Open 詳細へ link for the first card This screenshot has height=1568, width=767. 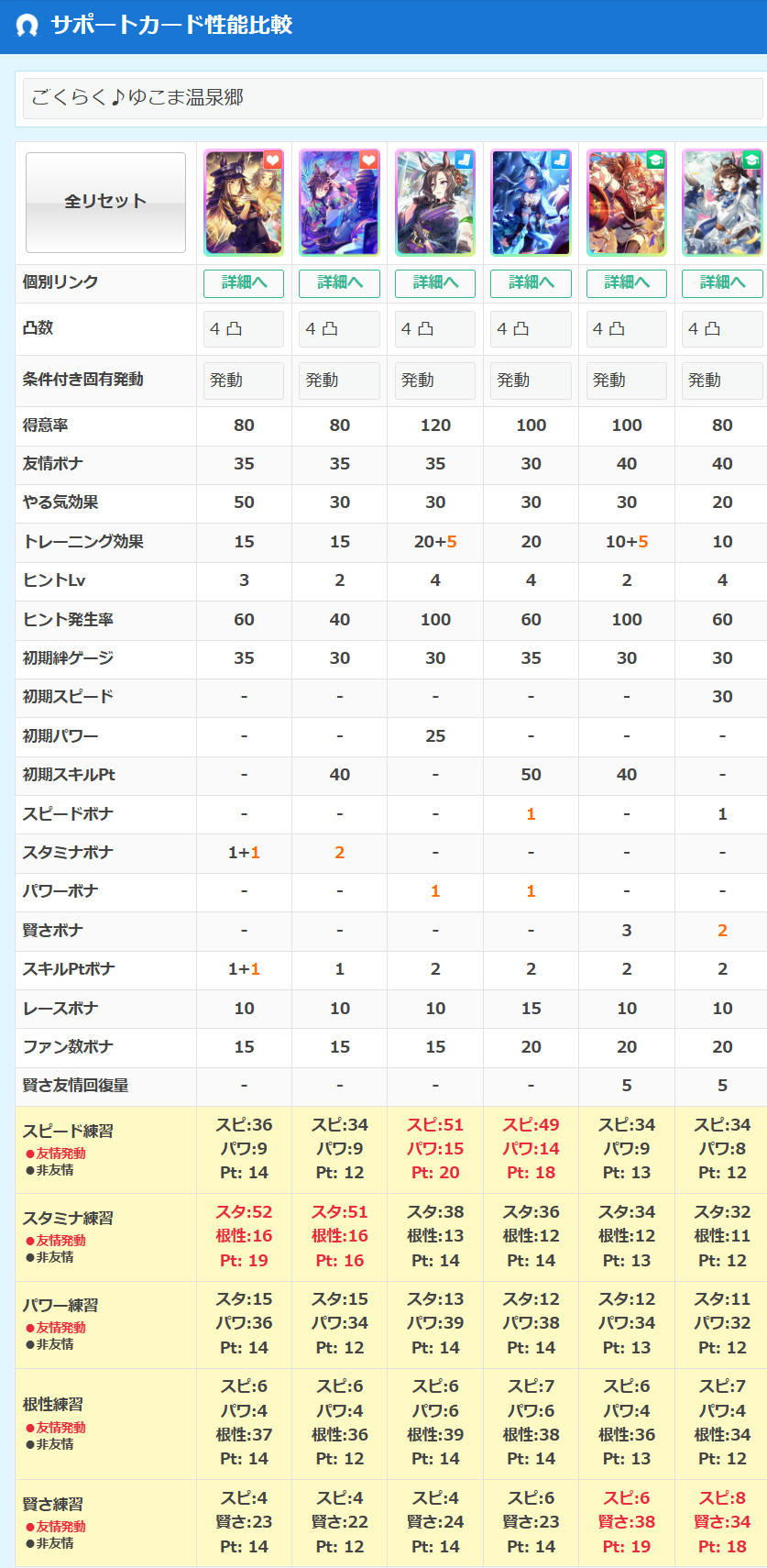tap(244, 283)
